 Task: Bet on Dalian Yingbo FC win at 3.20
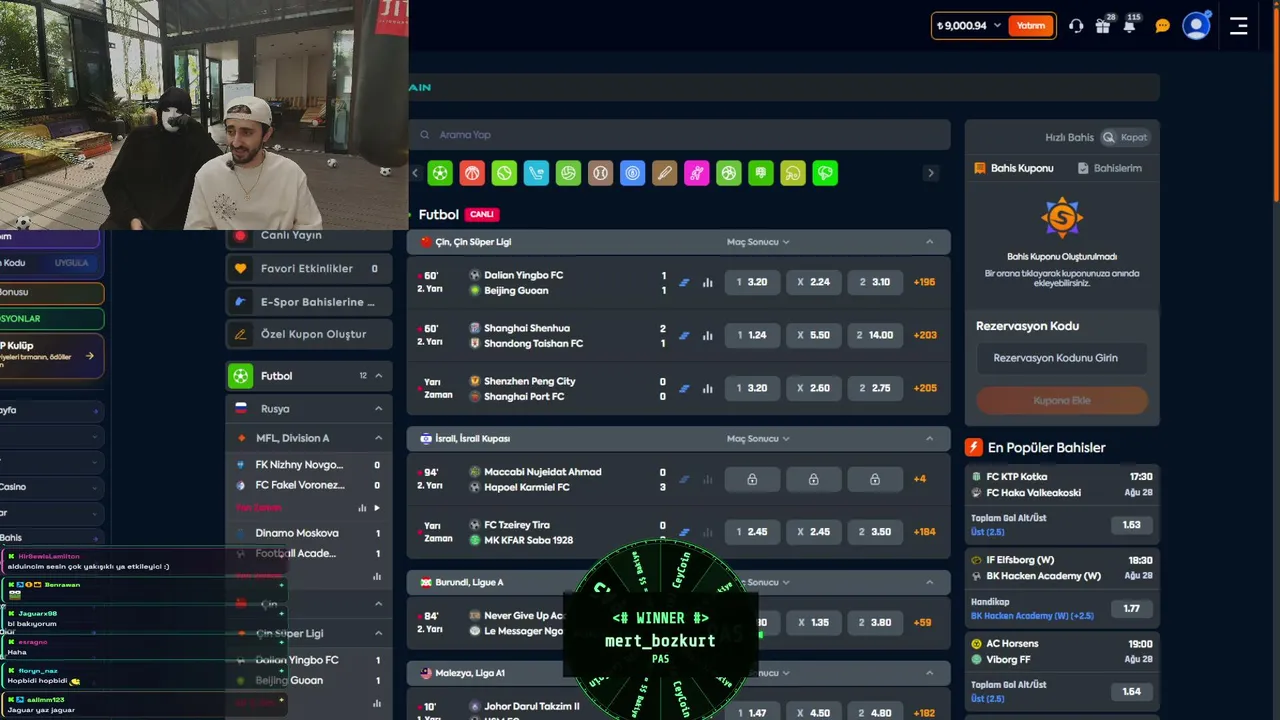tap(752, 282)
